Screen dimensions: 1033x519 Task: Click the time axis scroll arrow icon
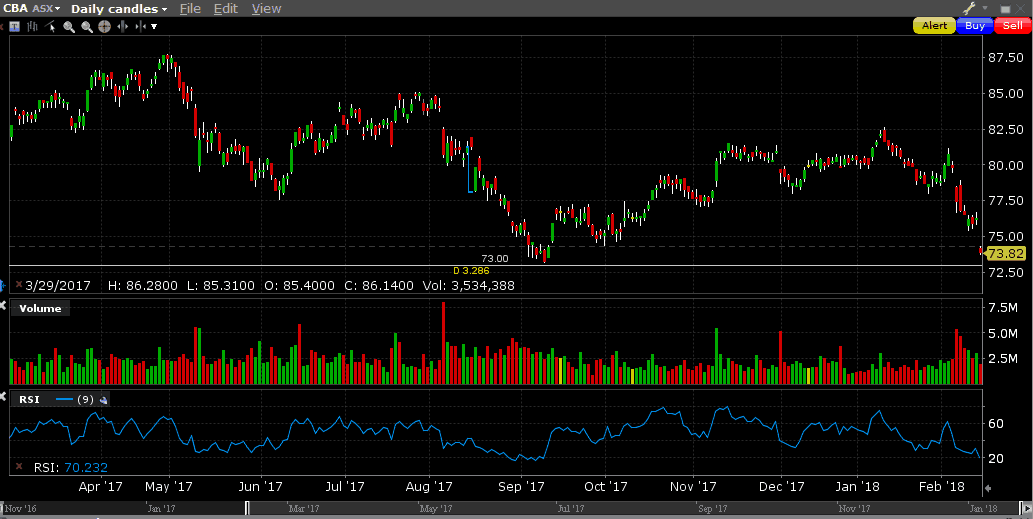click(x=988, y=488)
